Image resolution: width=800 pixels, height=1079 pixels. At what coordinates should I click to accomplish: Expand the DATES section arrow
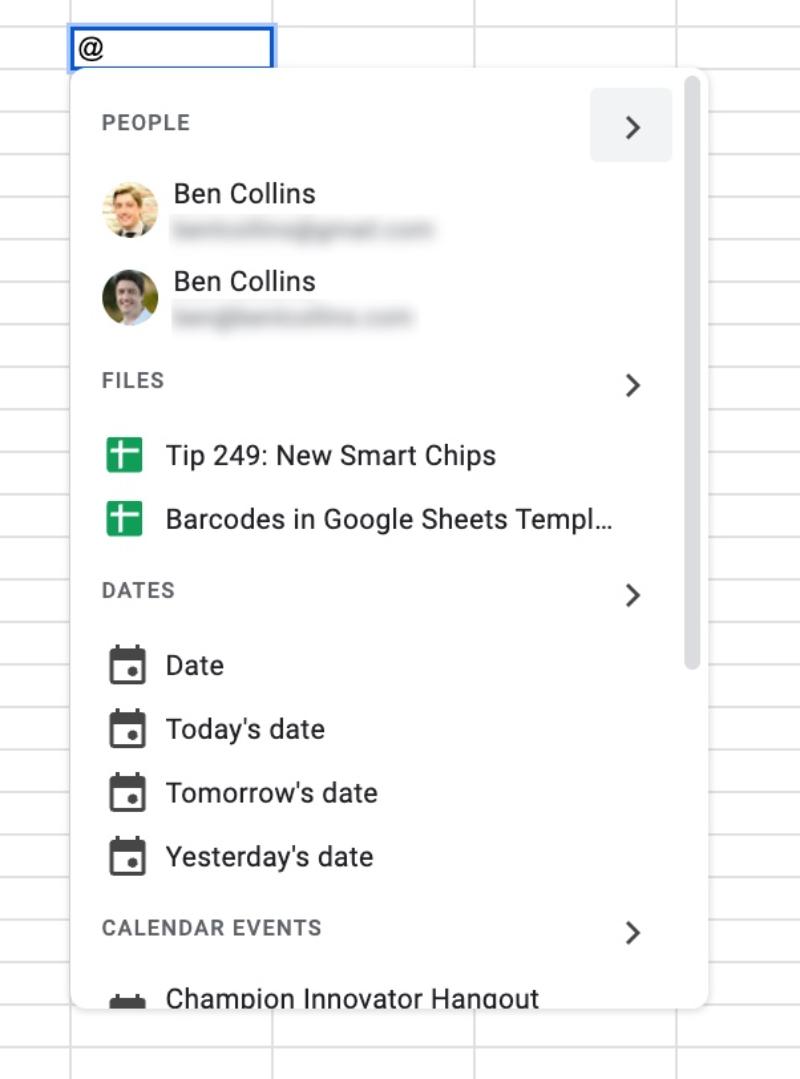[x=633, y=595]
